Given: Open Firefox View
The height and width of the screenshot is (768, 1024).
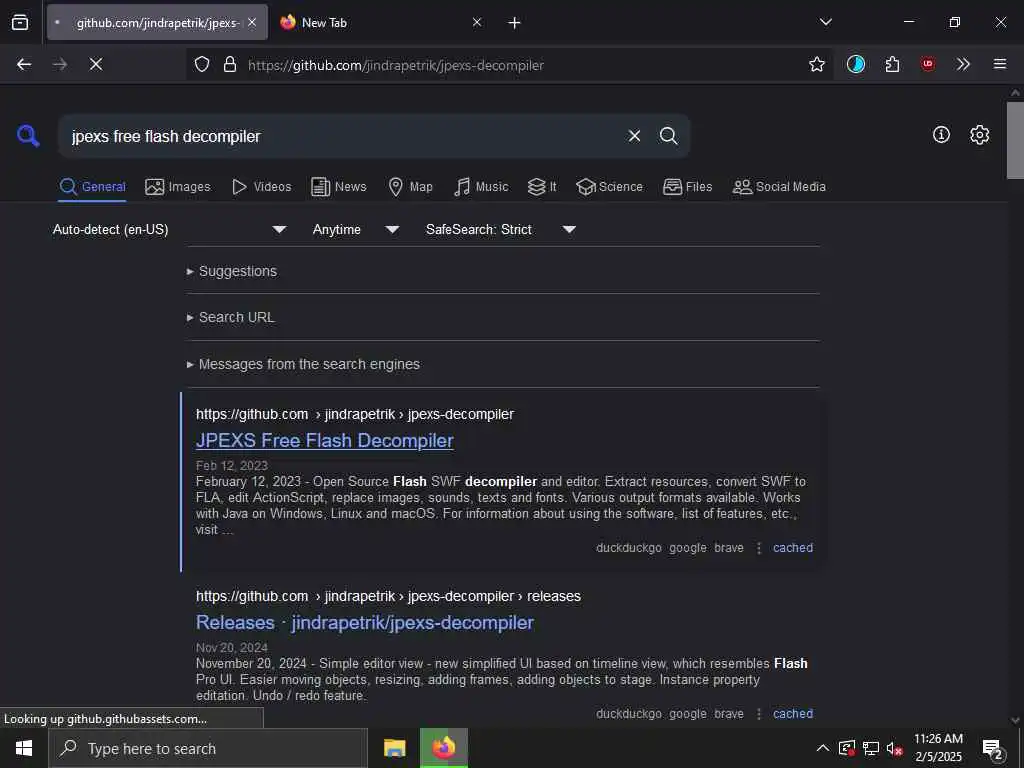Looking at the screenshot, I should (x=20, y=22).
